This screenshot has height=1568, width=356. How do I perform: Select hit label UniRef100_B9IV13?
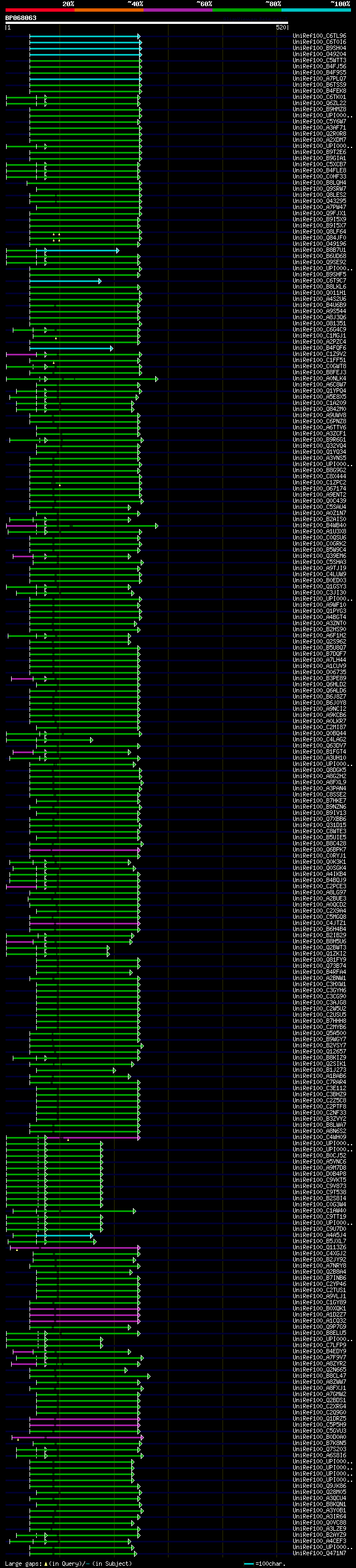pyautogui.click(x=319, y=813)
